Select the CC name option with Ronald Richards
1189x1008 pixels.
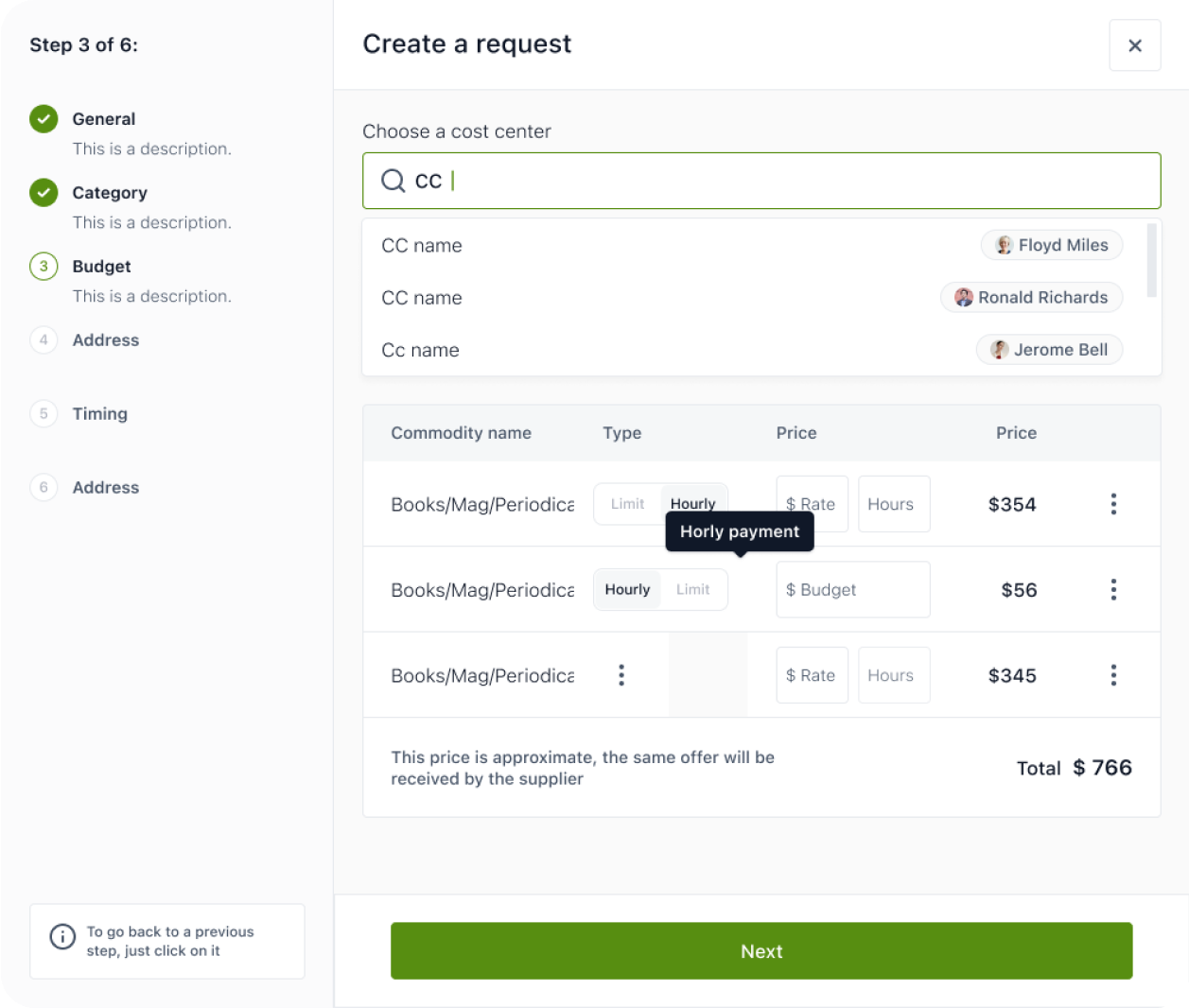(x=753, y=298)
